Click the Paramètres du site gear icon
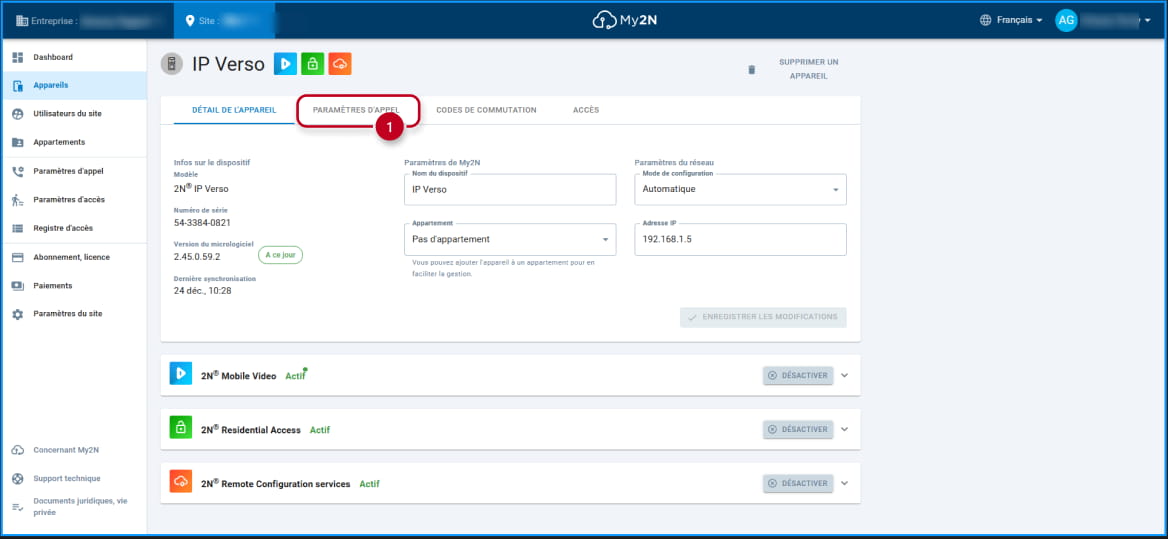Viewport: 1168px width, 539px height. coord(18,314)
